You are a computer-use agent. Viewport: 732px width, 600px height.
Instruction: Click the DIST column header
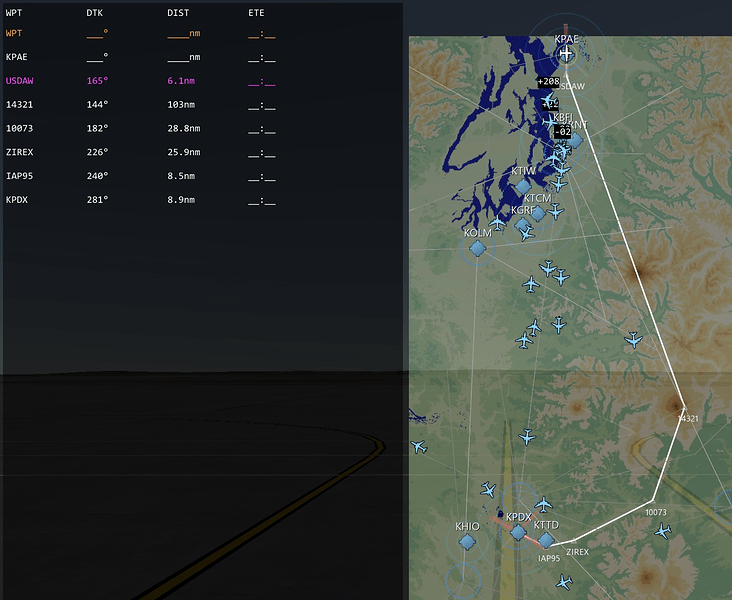(178, 13)
